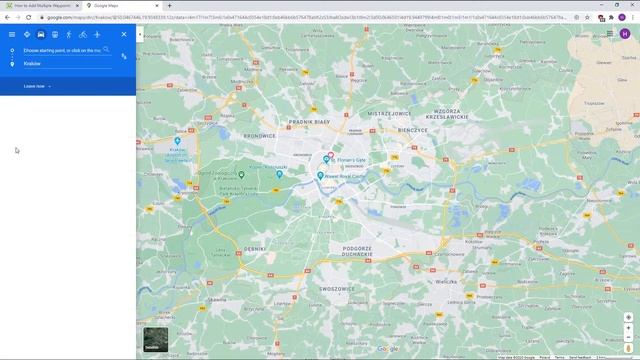This screenshot has width=640, height=360.
Task: Select the Transit travel mode
Action: click(55, 35)
